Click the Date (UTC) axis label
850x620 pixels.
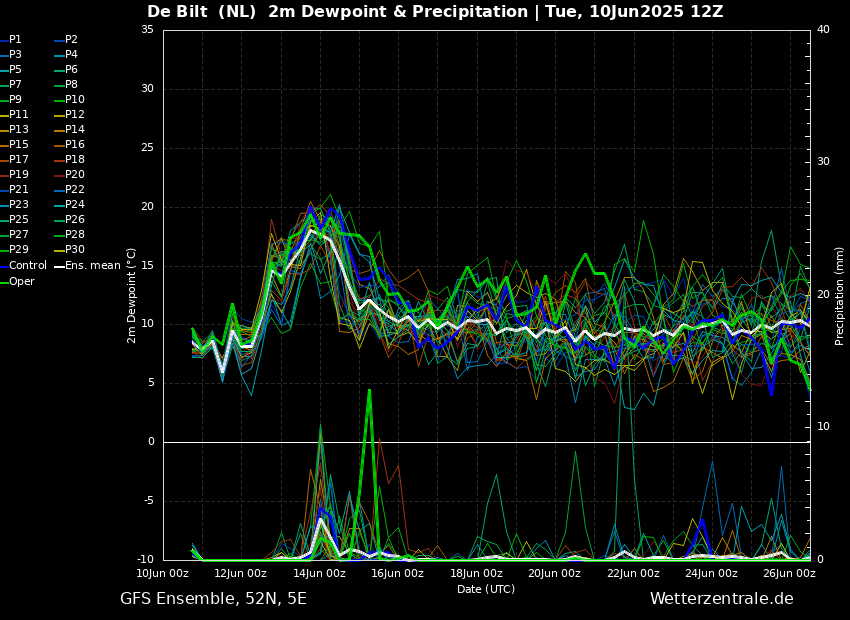[486, 590]
